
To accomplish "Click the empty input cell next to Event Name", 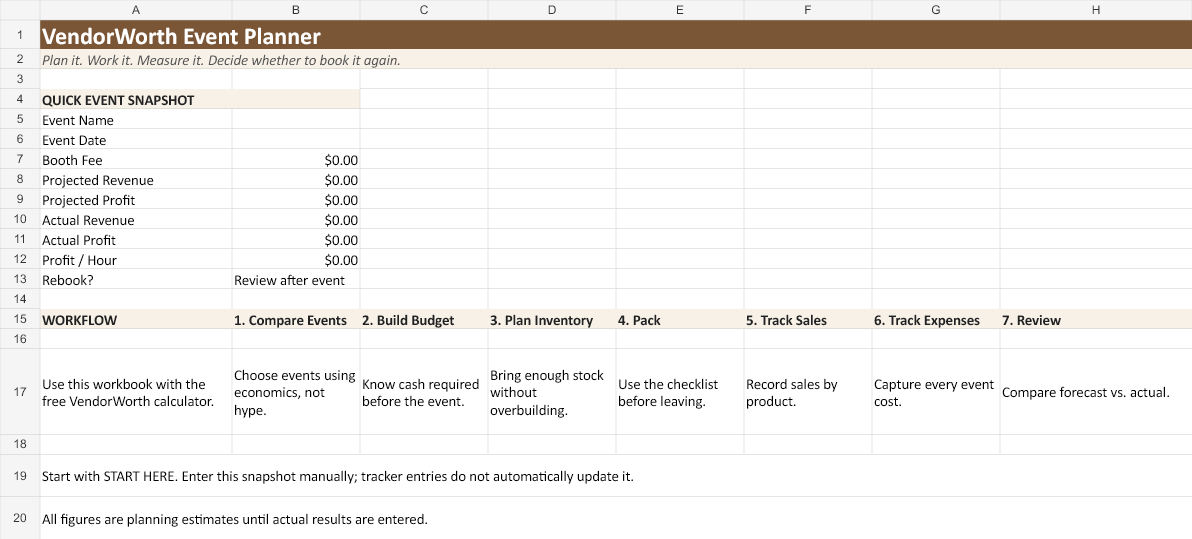I will pos(296,120).
